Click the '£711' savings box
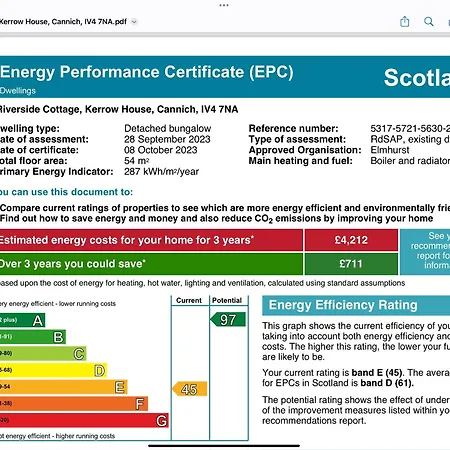This screenshot has height=450, width=450. pos(351,264)
